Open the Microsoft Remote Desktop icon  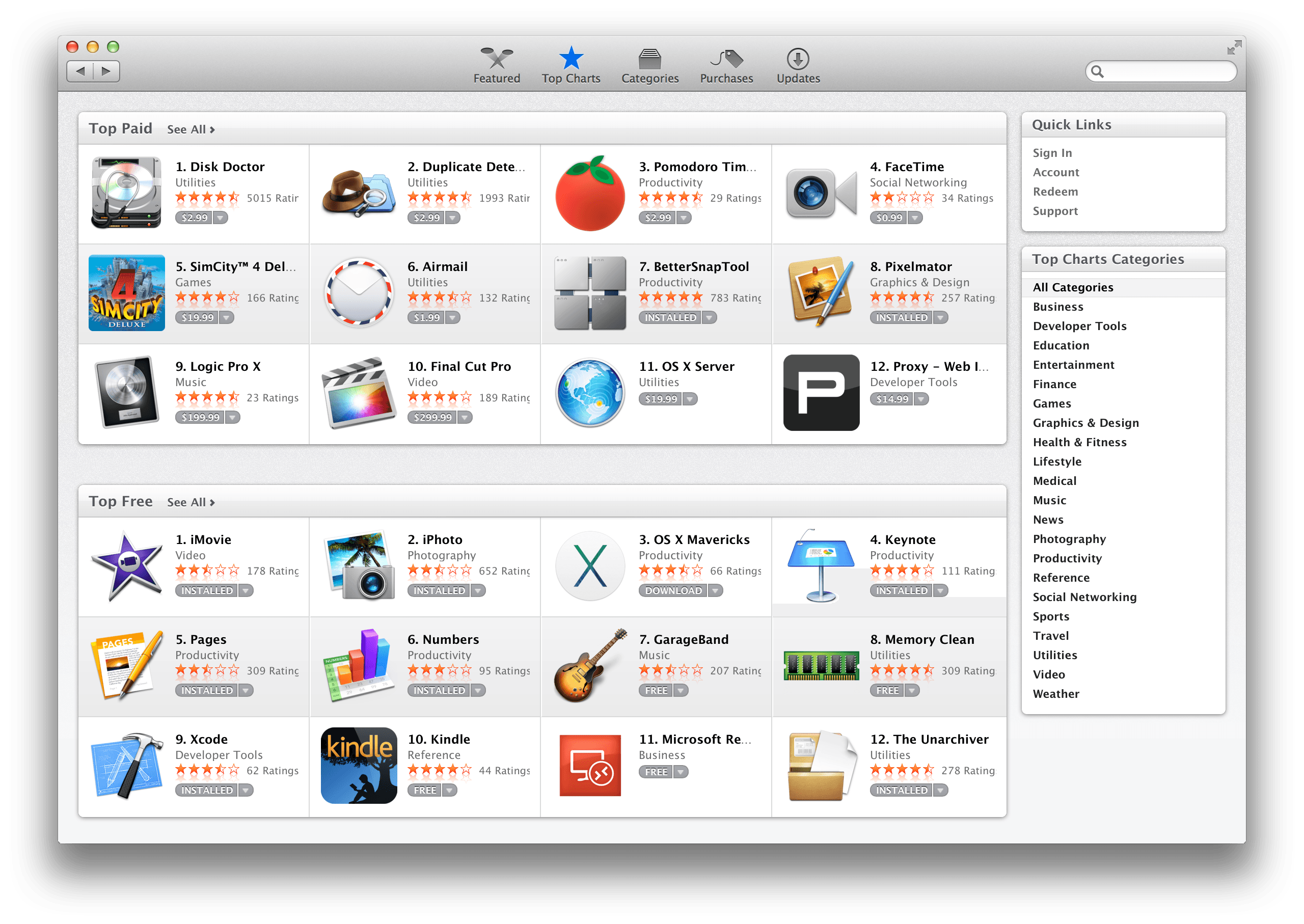click(x=589, y=766)
